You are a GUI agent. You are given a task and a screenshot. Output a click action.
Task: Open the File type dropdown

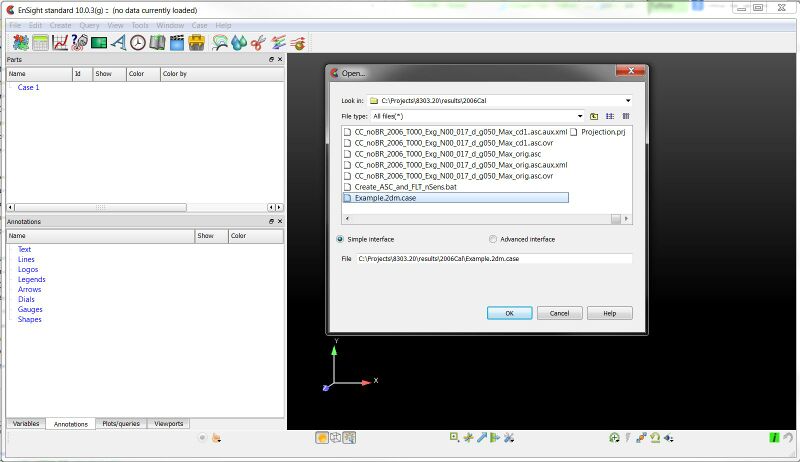(x=579, y=116)
